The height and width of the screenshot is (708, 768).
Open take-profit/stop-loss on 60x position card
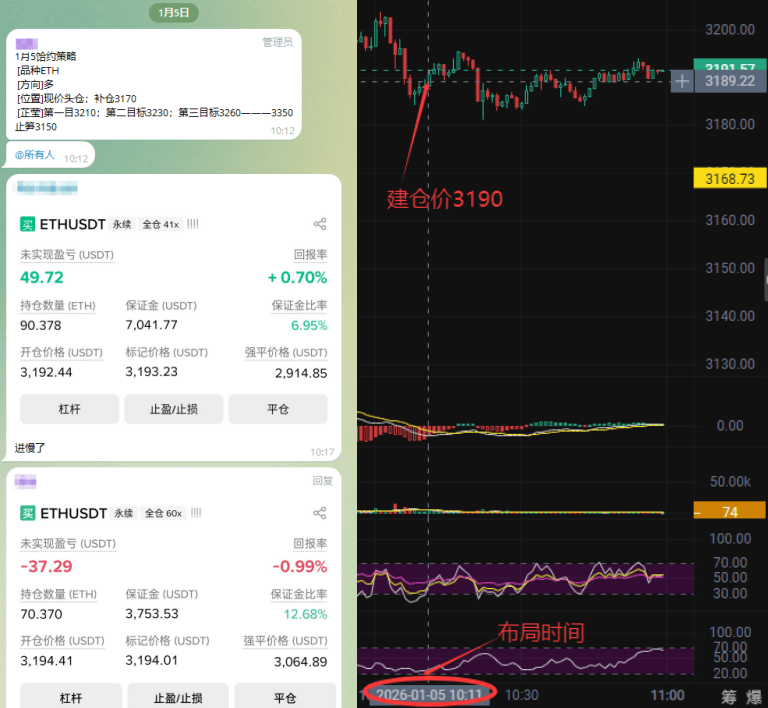coord(178,697)
